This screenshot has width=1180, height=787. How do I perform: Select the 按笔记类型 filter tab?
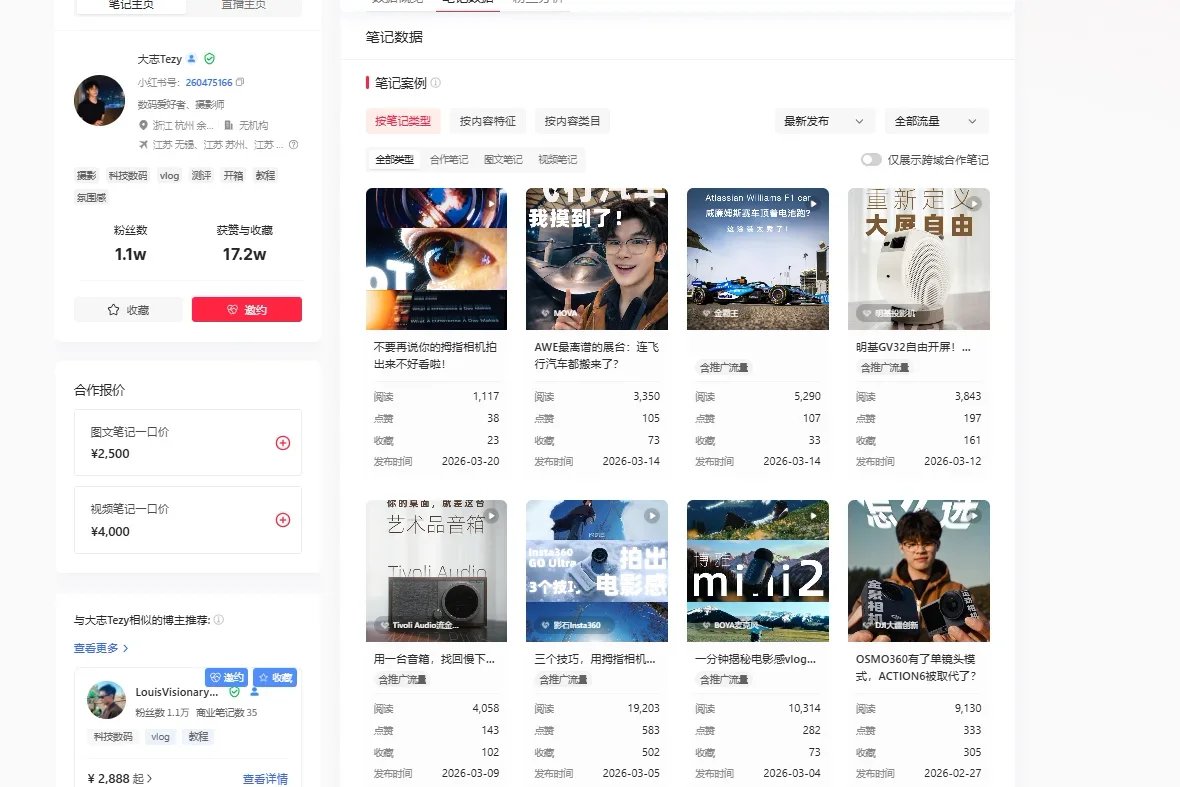403,121
